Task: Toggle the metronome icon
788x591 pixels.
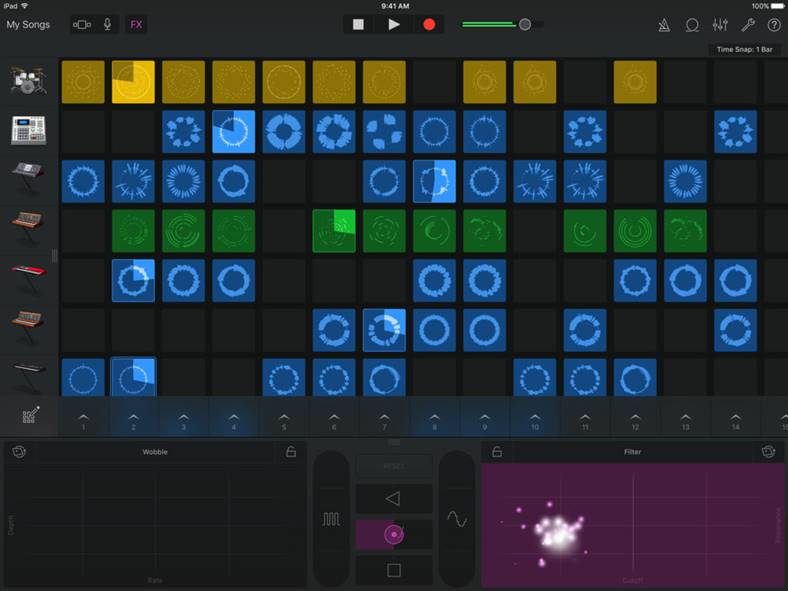Action: (664, 25)
